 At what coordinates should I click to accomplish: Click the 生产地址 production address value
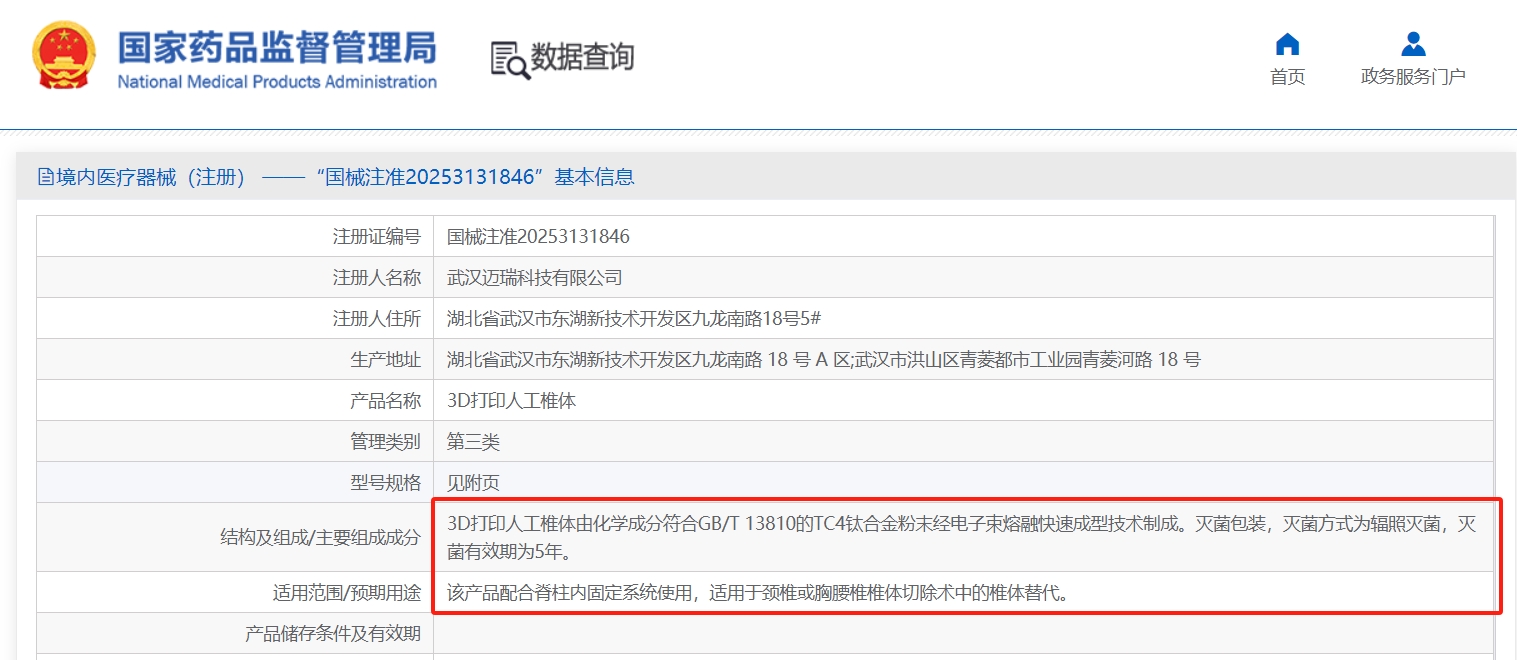pyautogui.click(x=823, y=360)
